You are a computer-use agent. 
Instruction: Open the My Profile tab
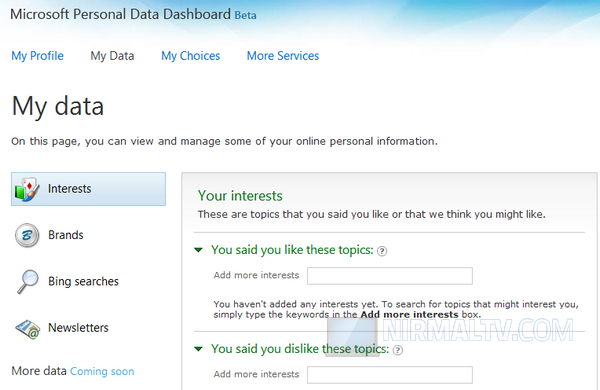click(x=38, y=56)
